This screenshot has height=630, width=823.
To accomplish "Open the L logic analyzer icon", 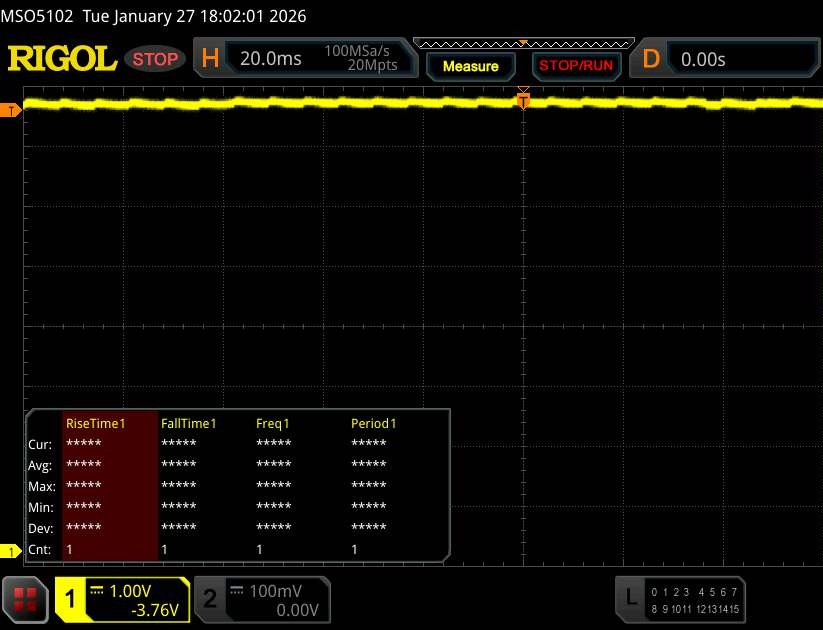I will point(631,597).
